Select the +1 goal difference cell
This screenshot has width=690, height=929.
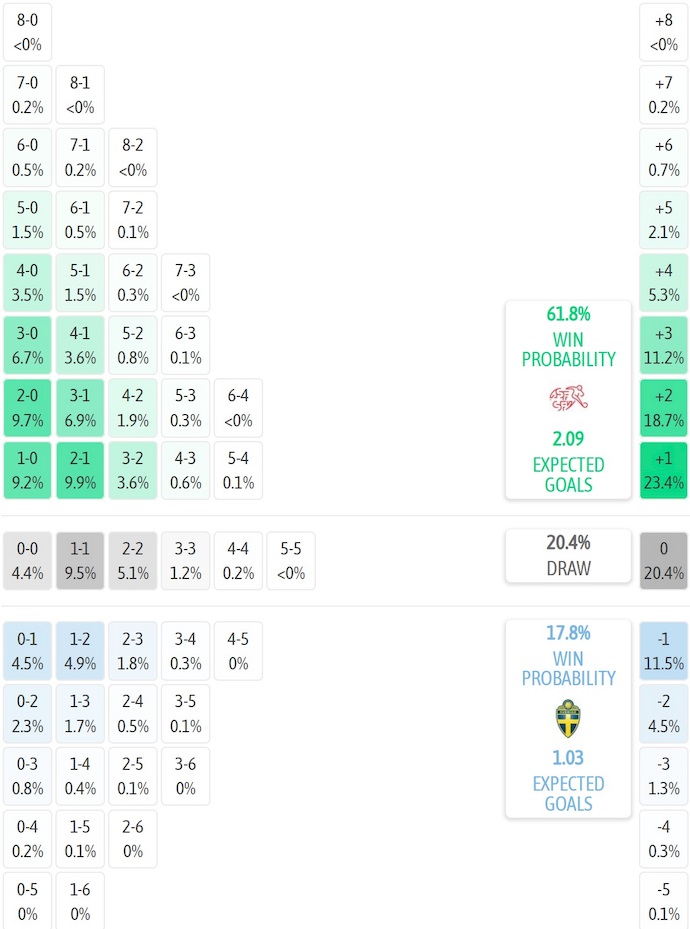pyautogui.click(x=664, y=470)
